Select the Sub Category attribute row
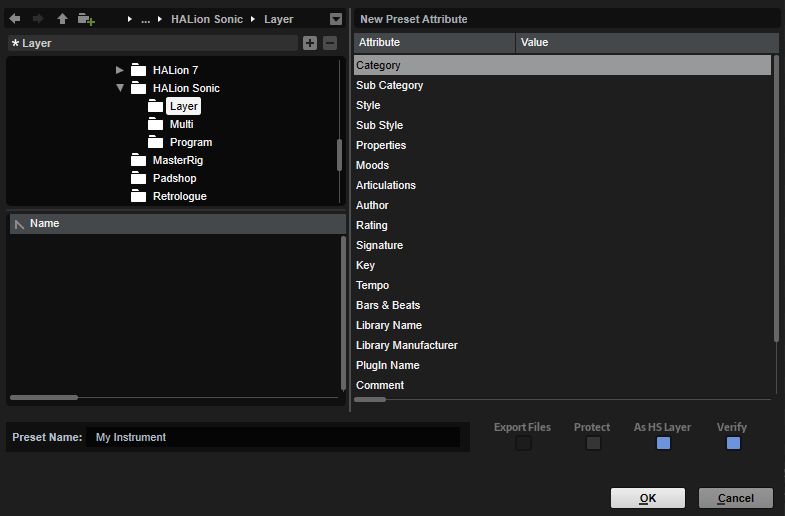This screenshot has height=516, width=785. (x=563, y=85)
